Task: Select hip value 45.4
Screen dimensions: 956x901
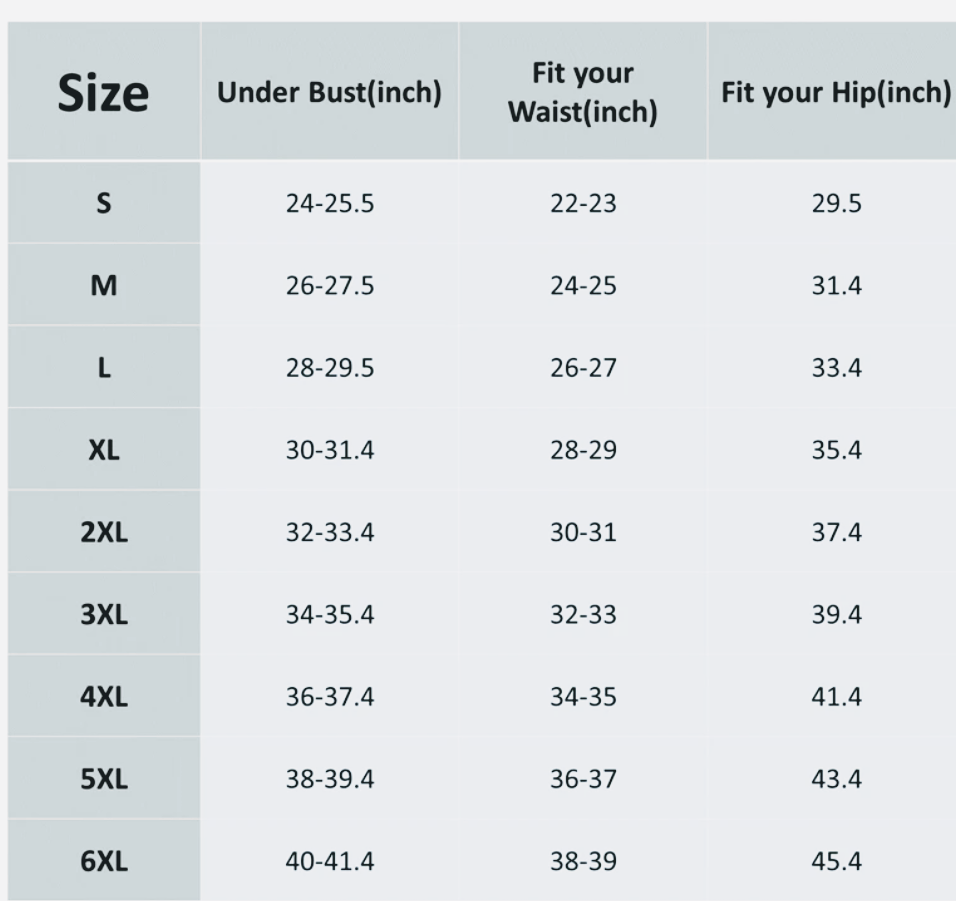Action: pyautogui.click(x=836, y=860)
